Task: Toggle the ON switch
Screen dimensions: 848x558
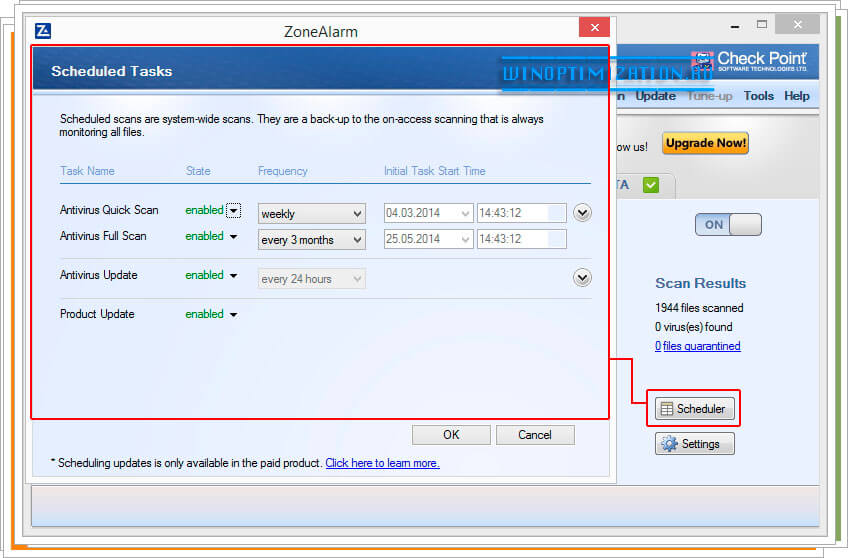Action: point(728,225)
